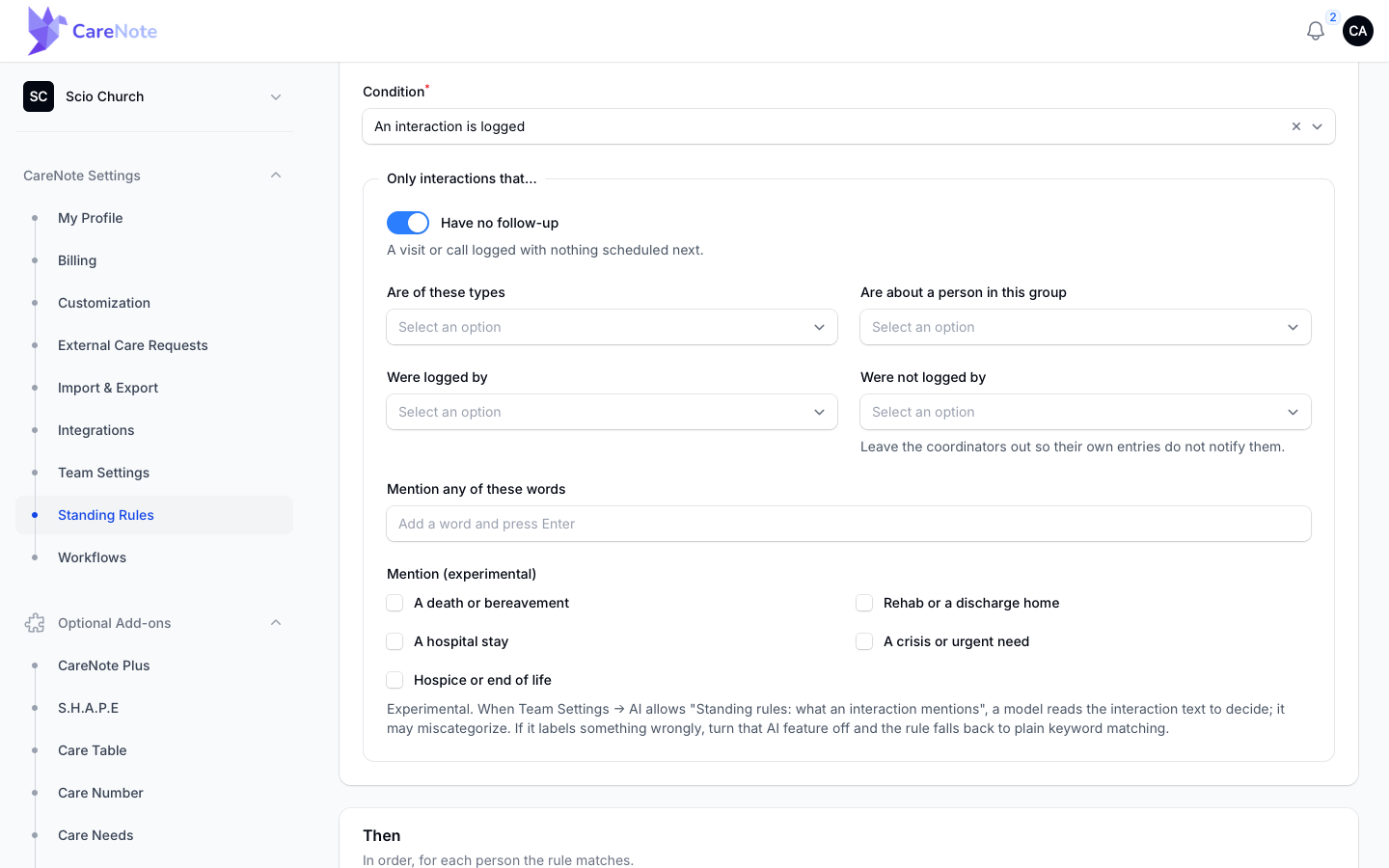Open the Are about a person in this group dropdown
The height and width of the screenshot is (868, 1389).
point(1085,327)
